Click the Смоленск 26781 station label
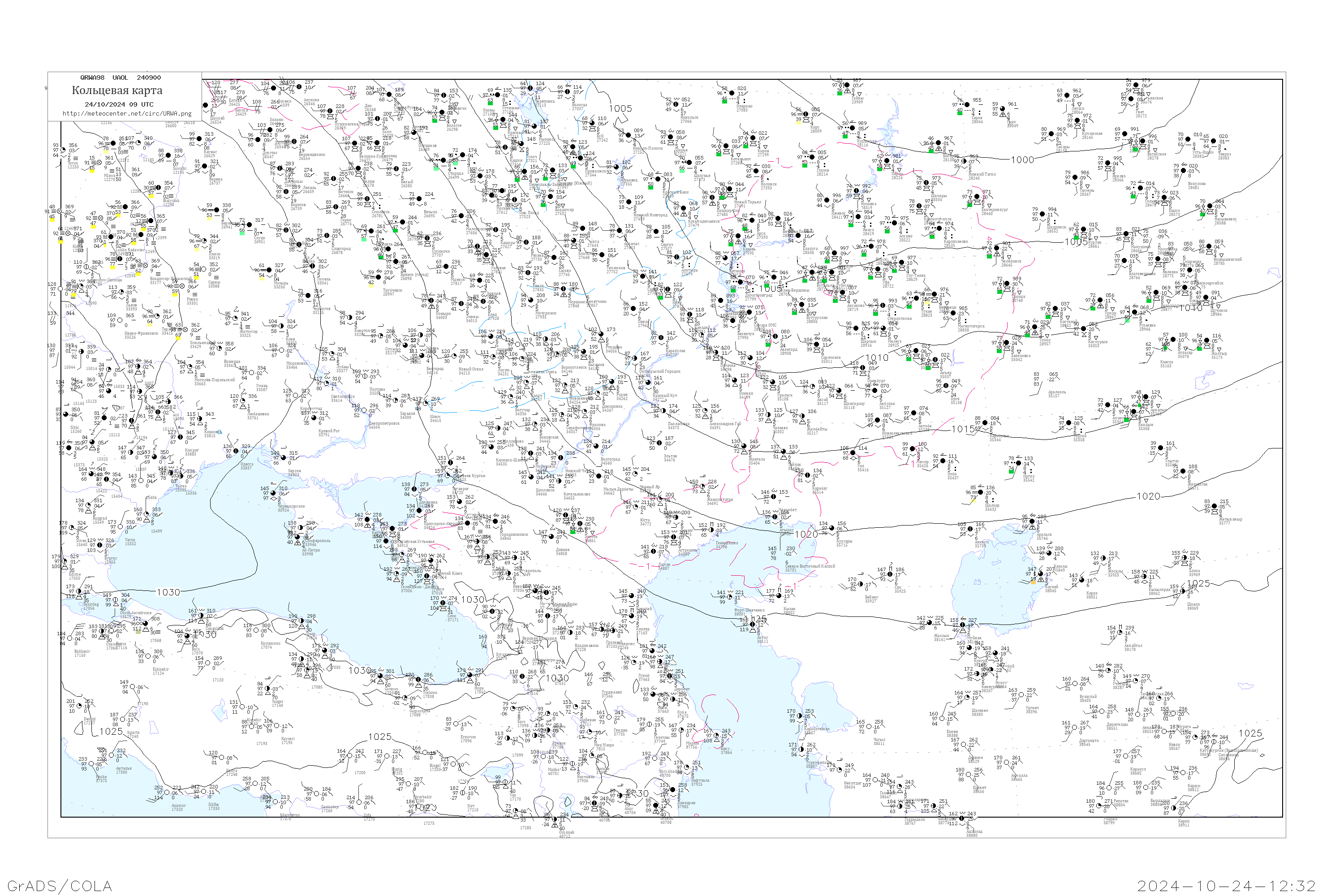Image resolution: width=1344 pixels, height=896 pixels. (x=380, y=214)
